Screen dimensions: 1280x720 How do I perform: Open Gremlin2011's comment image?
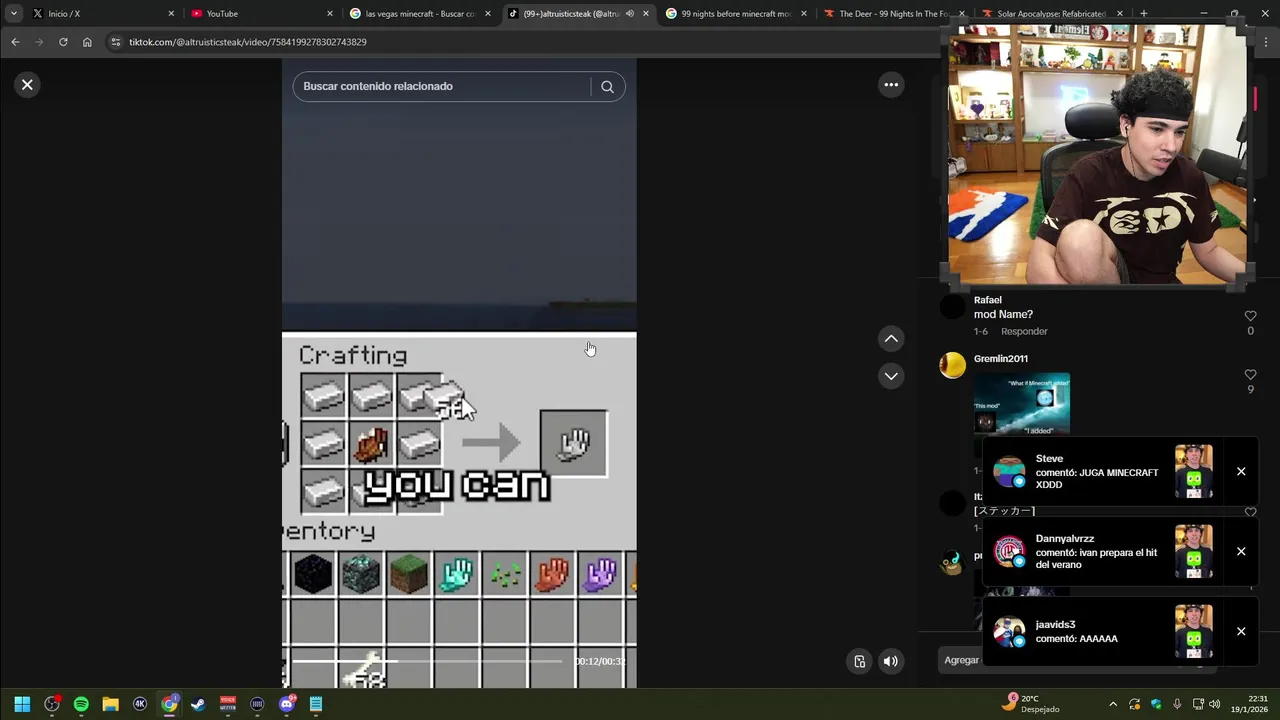(x=1022, y=405)
